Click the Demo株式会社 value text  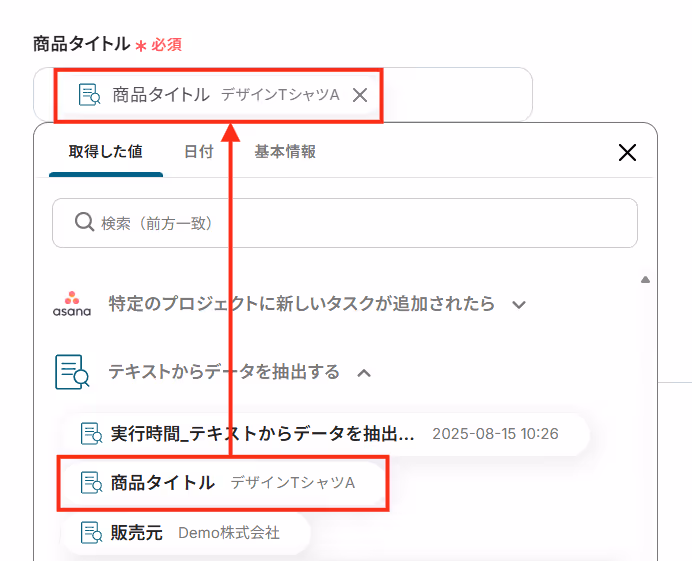[229, 533]
